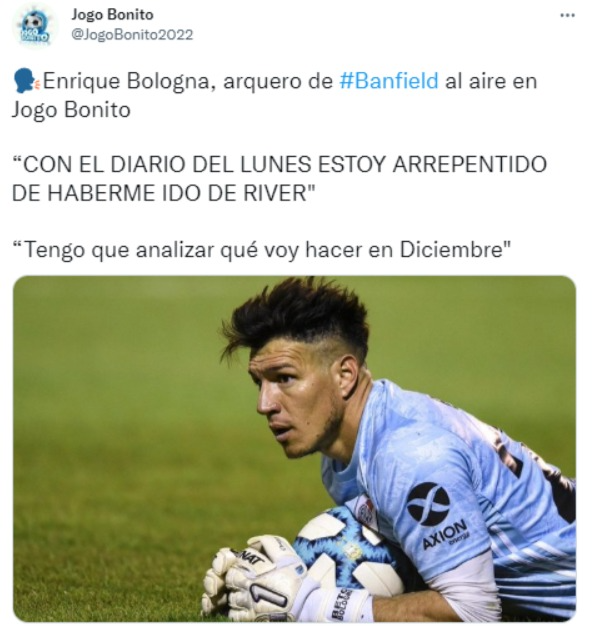
Task: Click the Axion logo on the jersey sleeve
Action: point(438,515)
